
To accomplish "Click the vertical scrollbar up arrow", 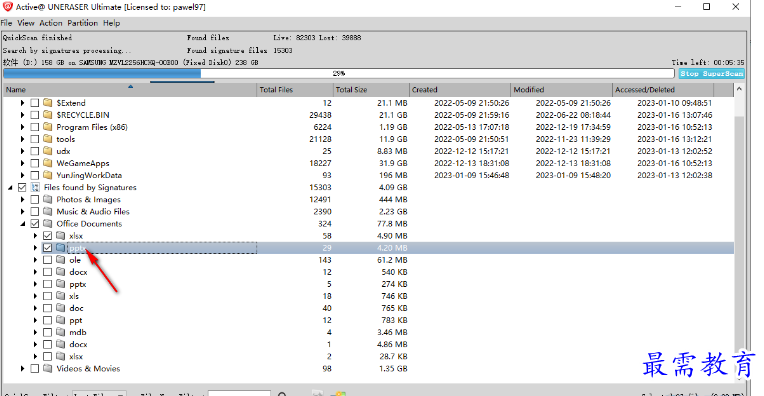I will point(739,89).
